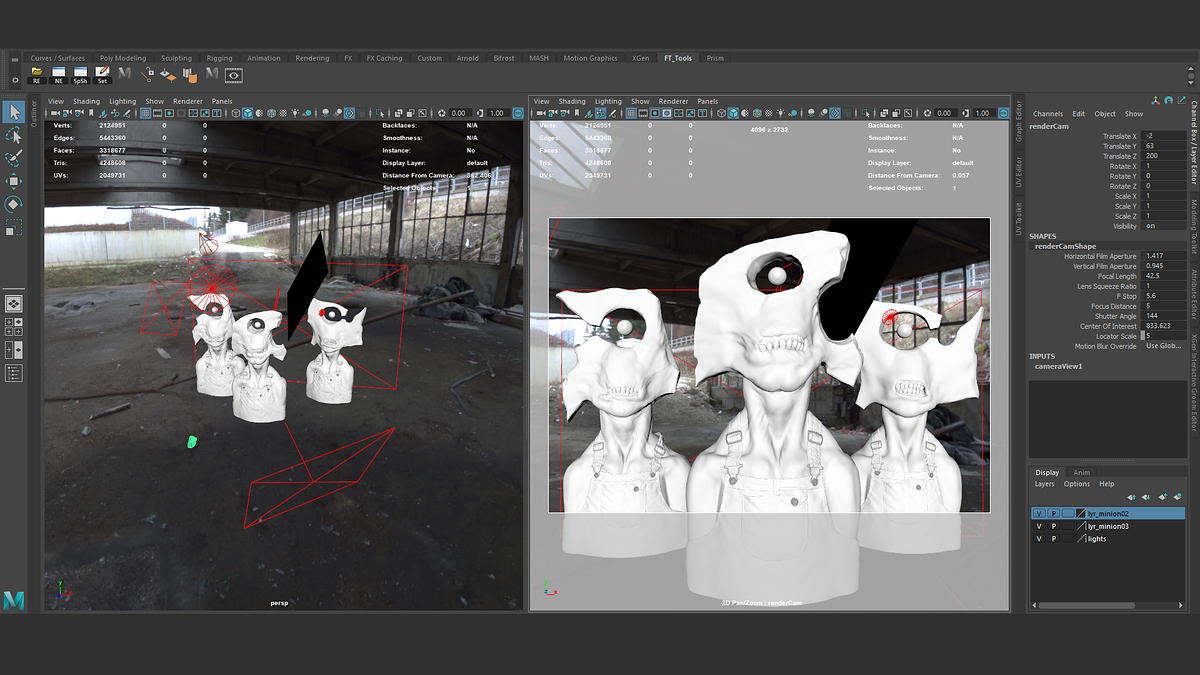This screenshot has width=1200, height=675.
Task: Open the Layers menu in Layer Editor
Action: [1044, 484]
